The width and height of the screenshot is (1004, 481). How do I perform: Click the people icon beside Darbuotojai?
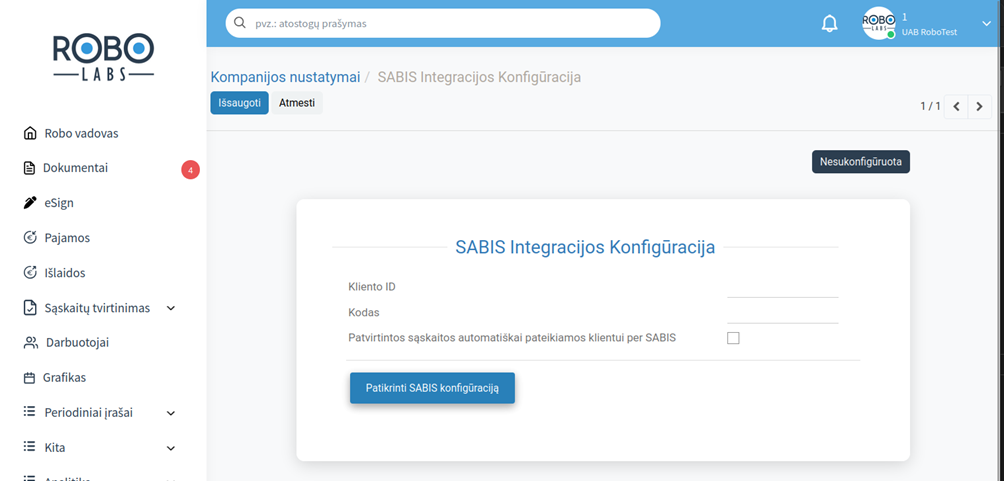31,343
